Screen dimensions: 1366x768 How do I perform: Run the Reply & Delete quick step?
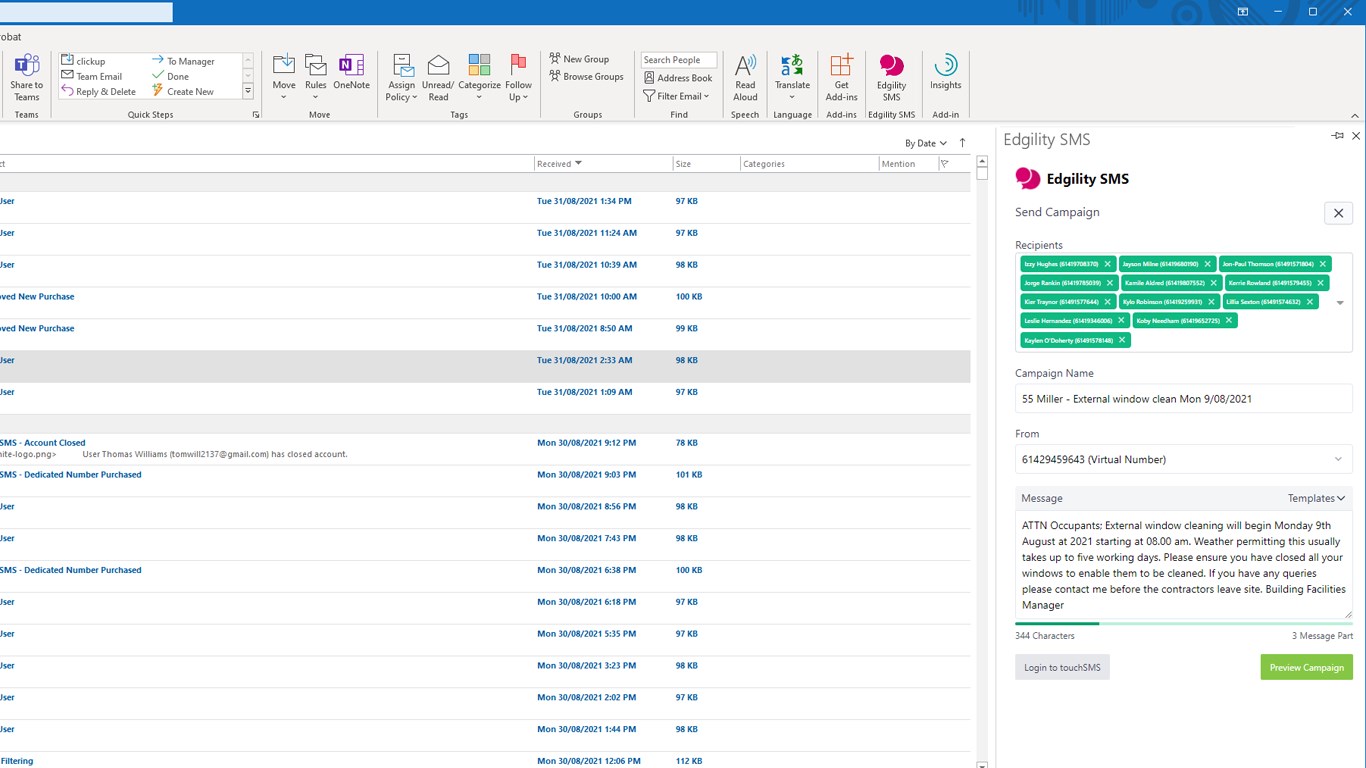[98, 91]
